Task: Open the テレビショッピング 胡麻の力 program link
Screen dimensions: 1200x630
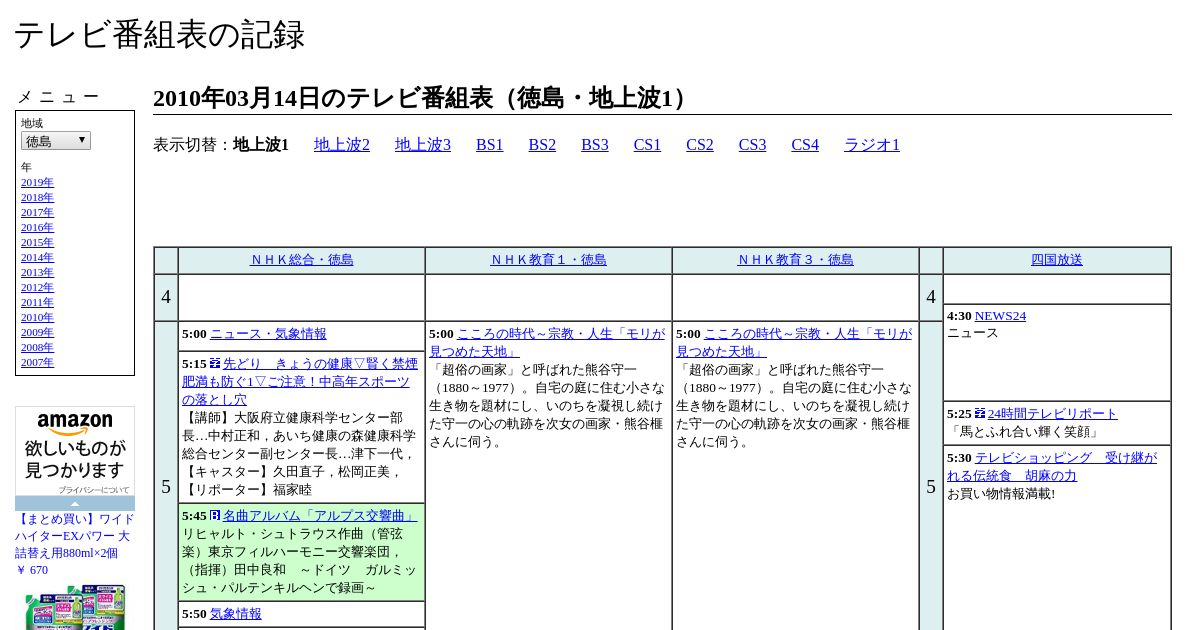Action: [1052, 467]
